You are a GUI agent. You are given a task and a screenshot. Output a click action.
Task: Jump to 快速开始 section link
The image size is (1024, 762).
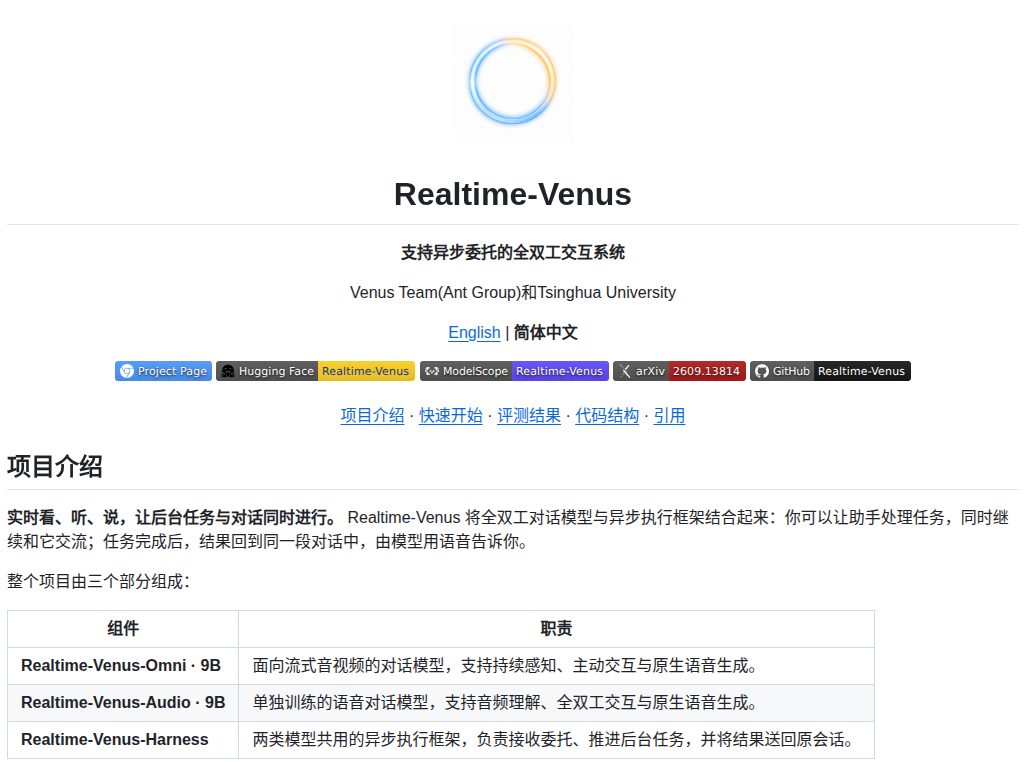(451, 415)
